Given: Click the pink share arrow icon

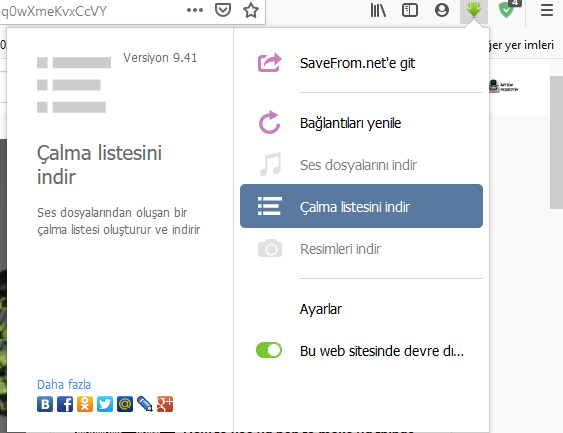Looking at the screenshot, I should pyautogui.click(x=269, y=62).
